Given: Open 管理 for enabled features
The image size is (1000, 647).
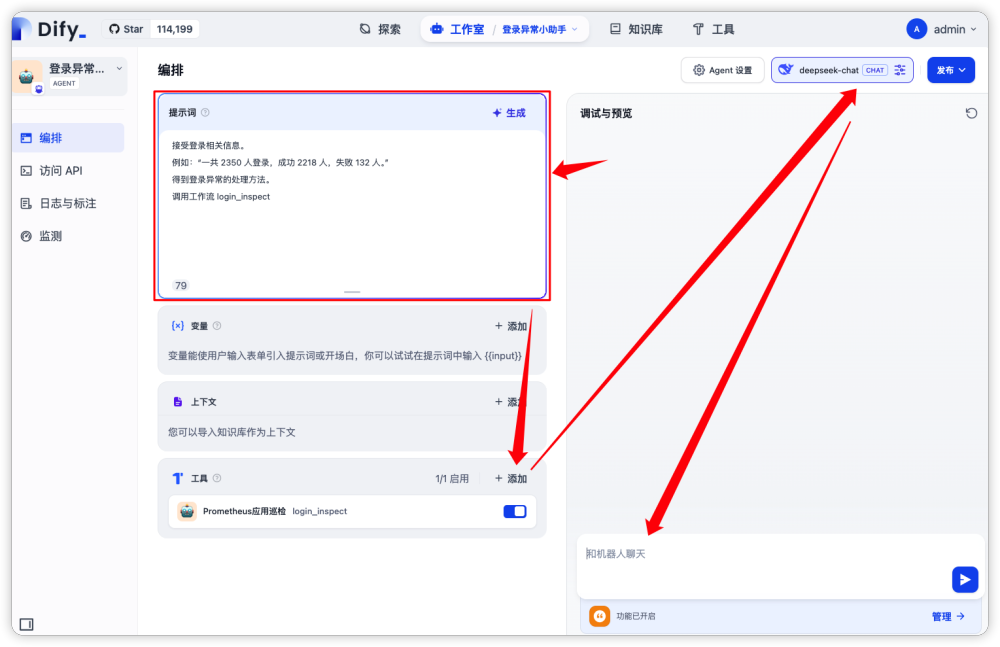Looking at the screenshot, I should [x=948, y=616].
